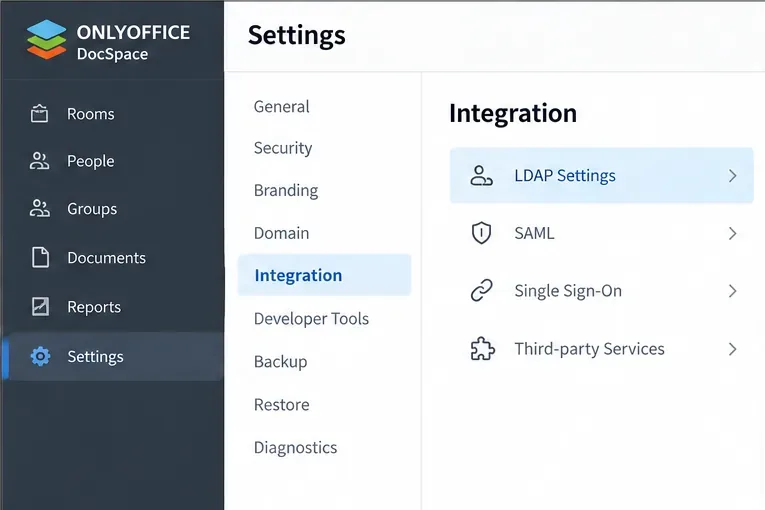Open the Diagnostics section
The height and width of the screenshot is (510, 765).
tap(295, 448)
